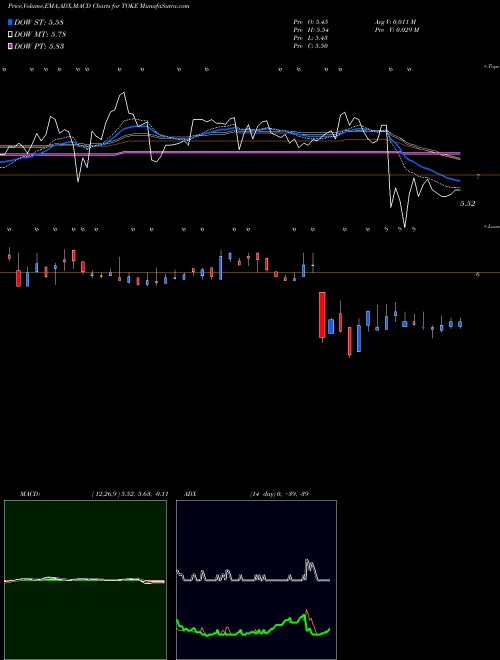The width and height of the screenshot is (500, 660).
Task: Open the green MACD indicator panel
Action: coord(85,580)
